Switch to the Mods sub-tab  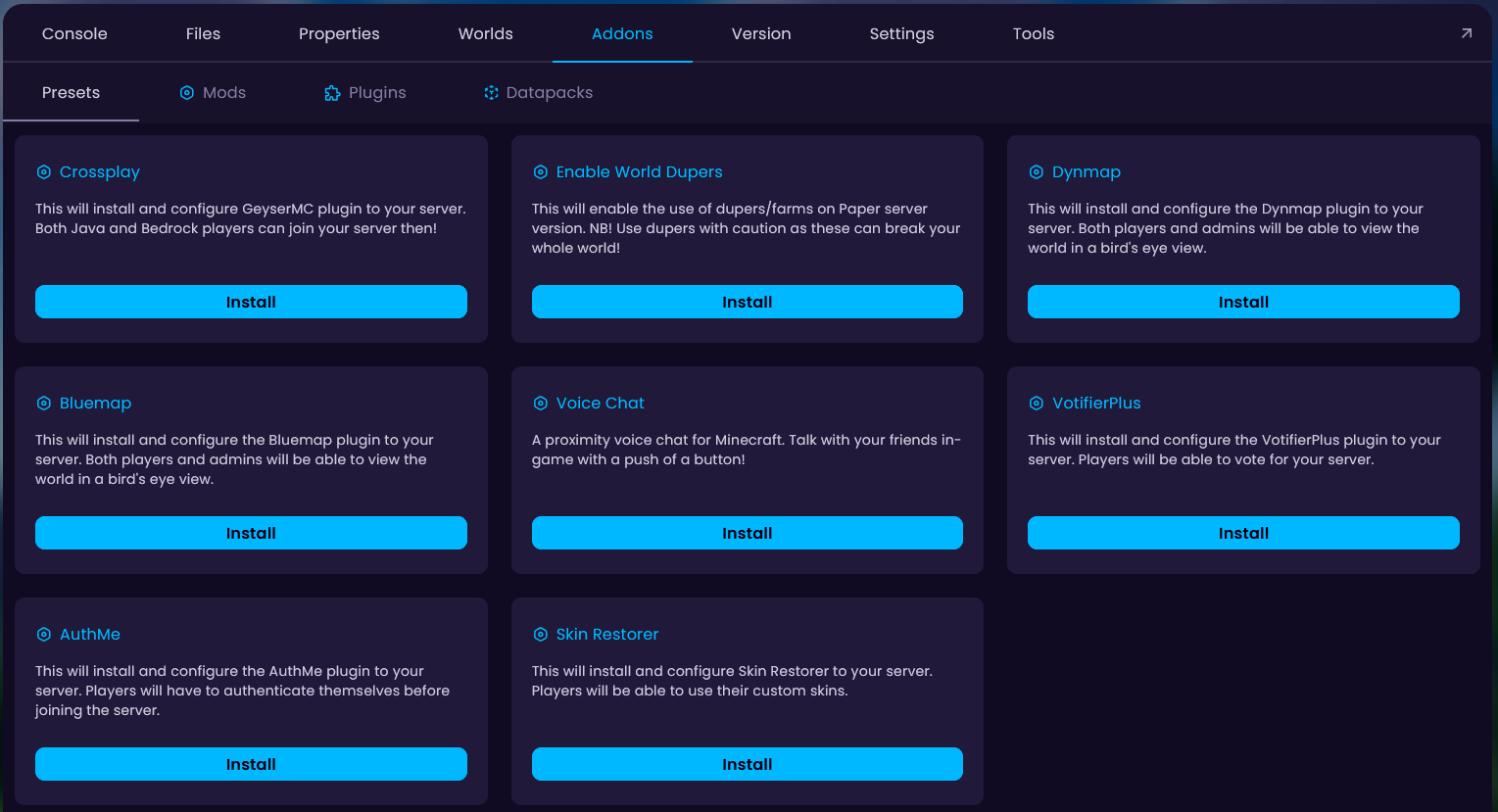click(213, 92)
